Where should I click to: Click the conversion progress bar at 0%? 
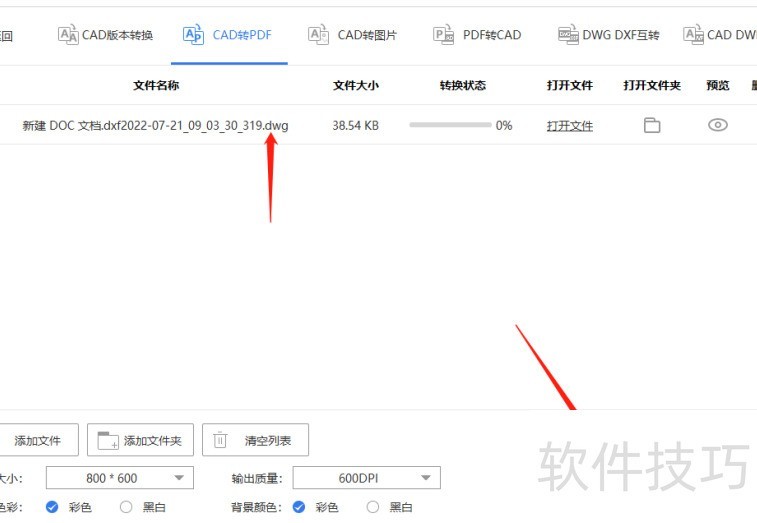point(450,126)
